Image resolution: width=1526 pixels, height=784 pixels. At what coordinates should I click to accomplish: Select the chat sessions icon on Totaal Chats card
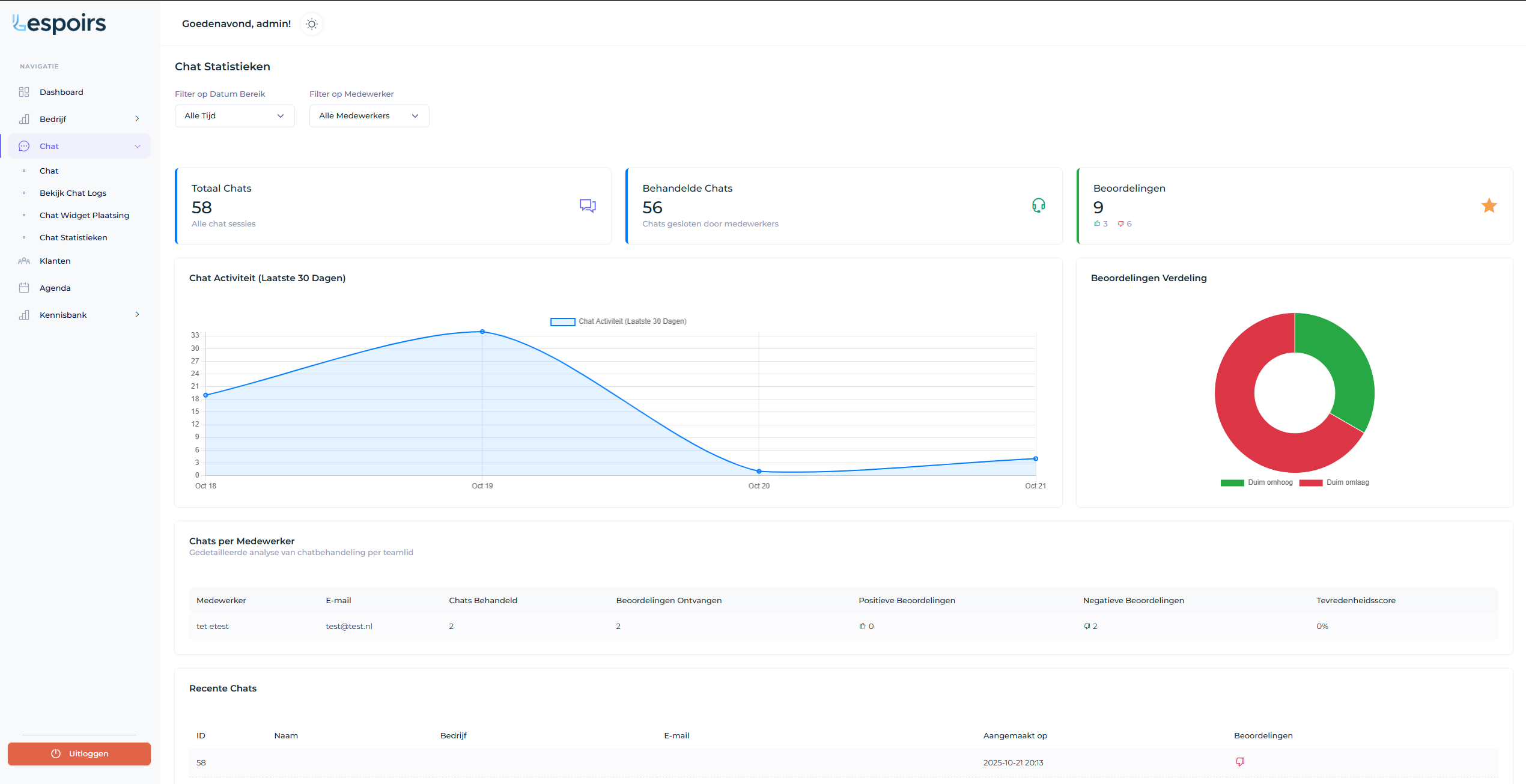click(x=588, y=205)
